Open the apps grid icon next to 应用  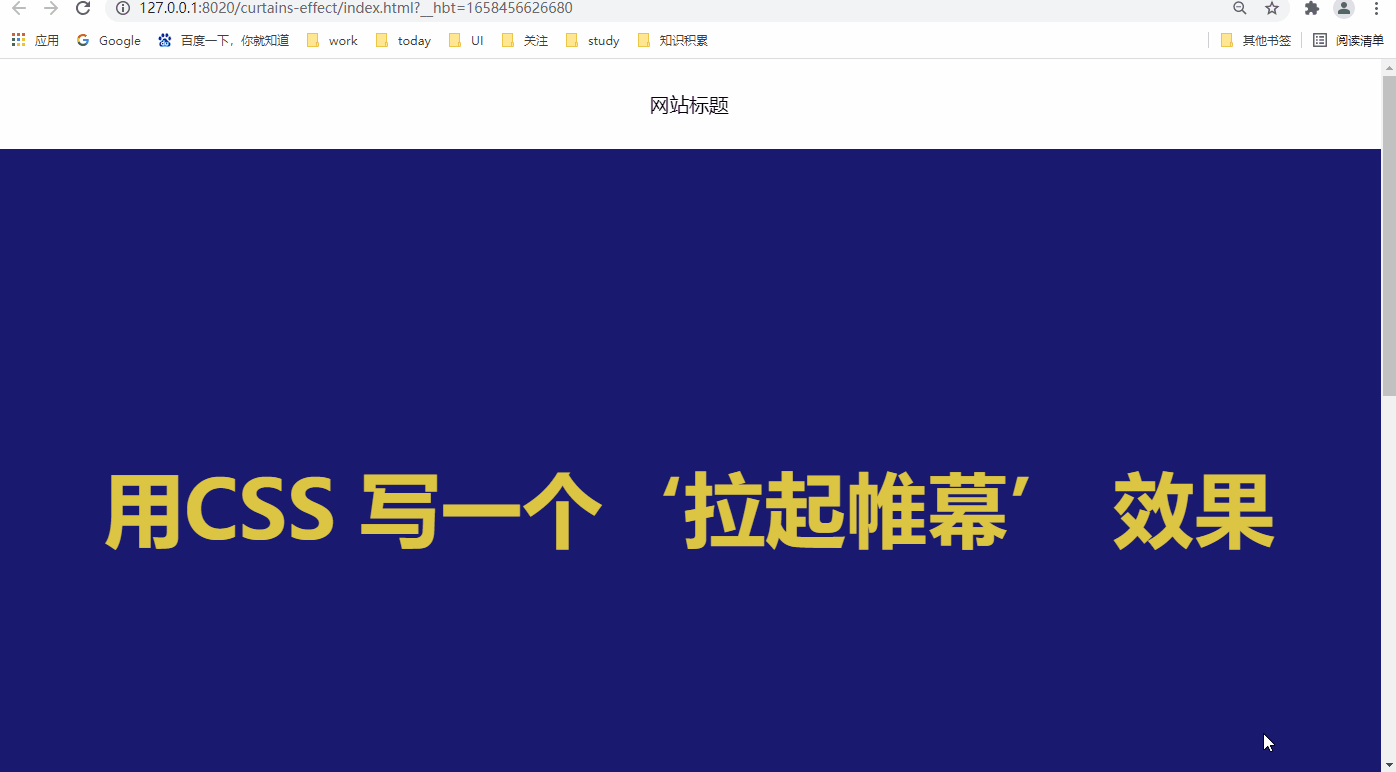point(17,40)
